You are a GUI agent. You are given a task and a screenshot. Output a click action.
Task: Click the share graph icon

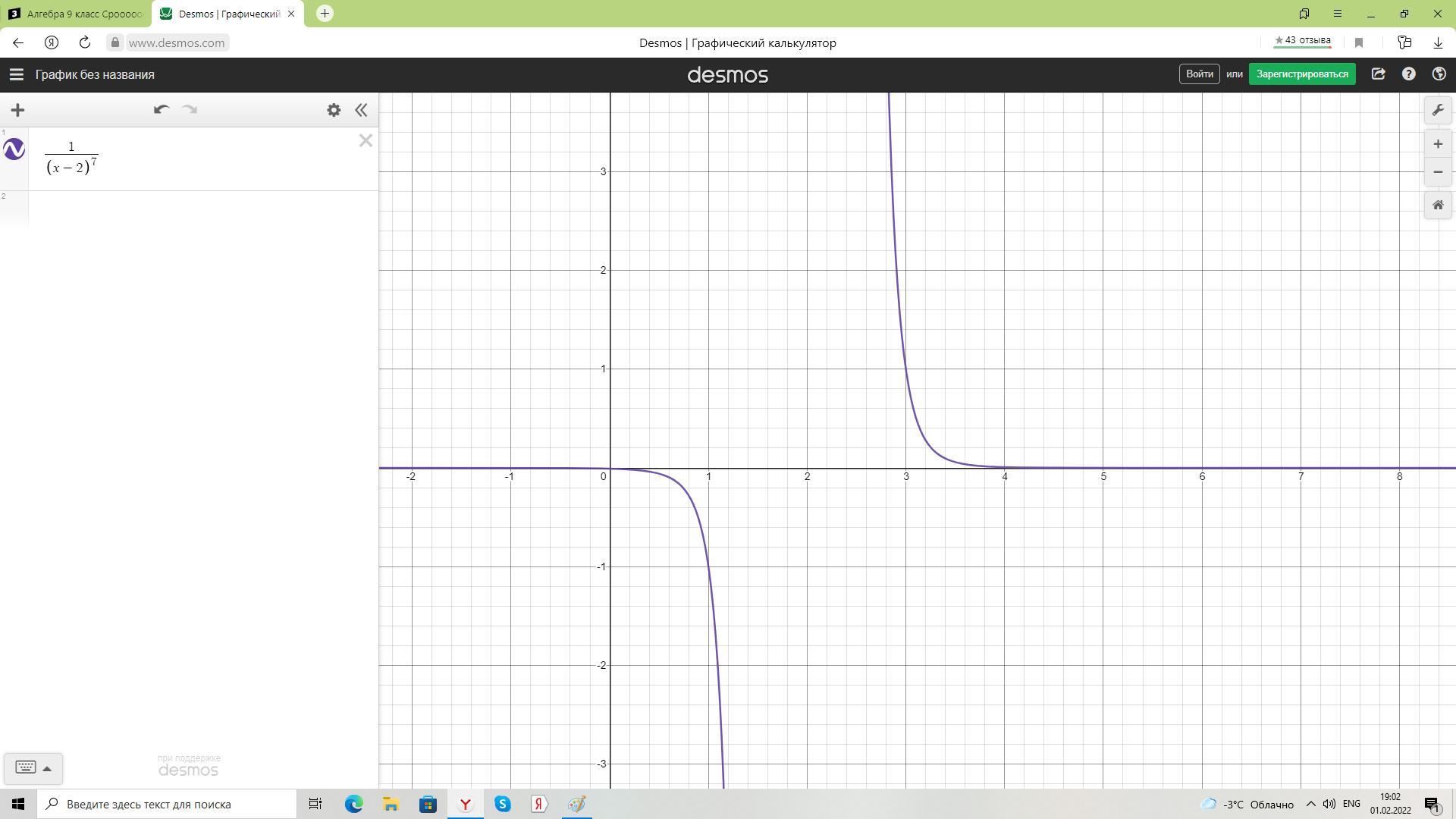tap(1378, 74)
